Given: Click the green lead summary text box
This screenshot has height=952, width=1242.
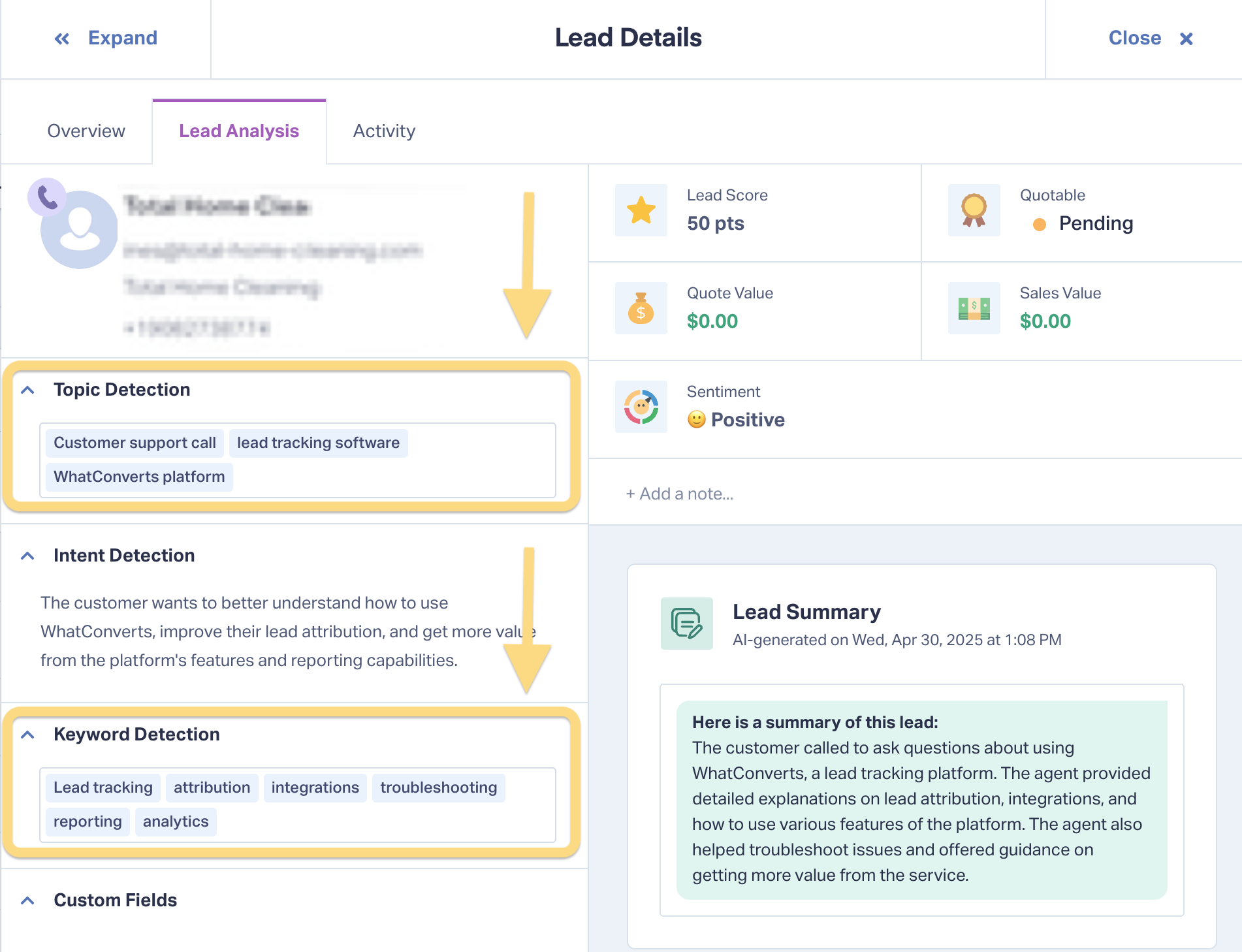Looking at the screenshot, I should point(921,800).
